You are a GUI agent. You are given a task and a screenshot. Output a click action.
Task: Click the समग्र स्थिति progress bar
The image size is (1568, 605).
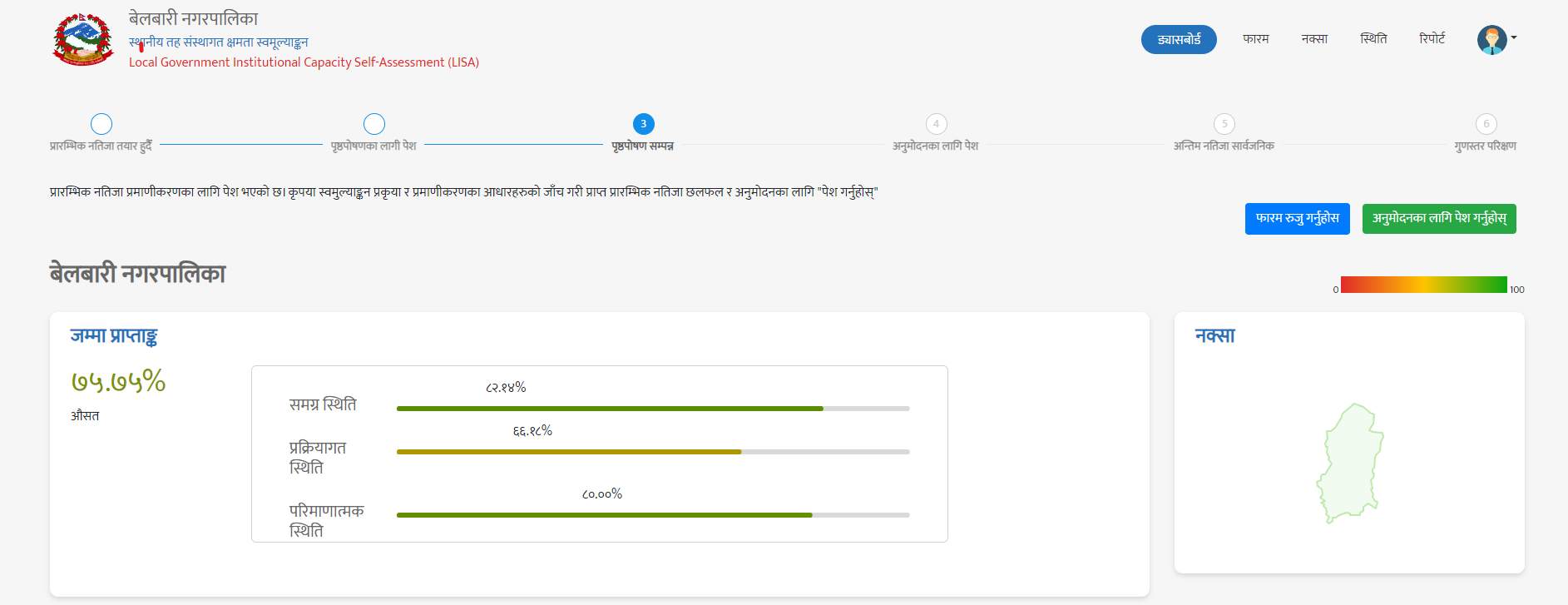653,409
